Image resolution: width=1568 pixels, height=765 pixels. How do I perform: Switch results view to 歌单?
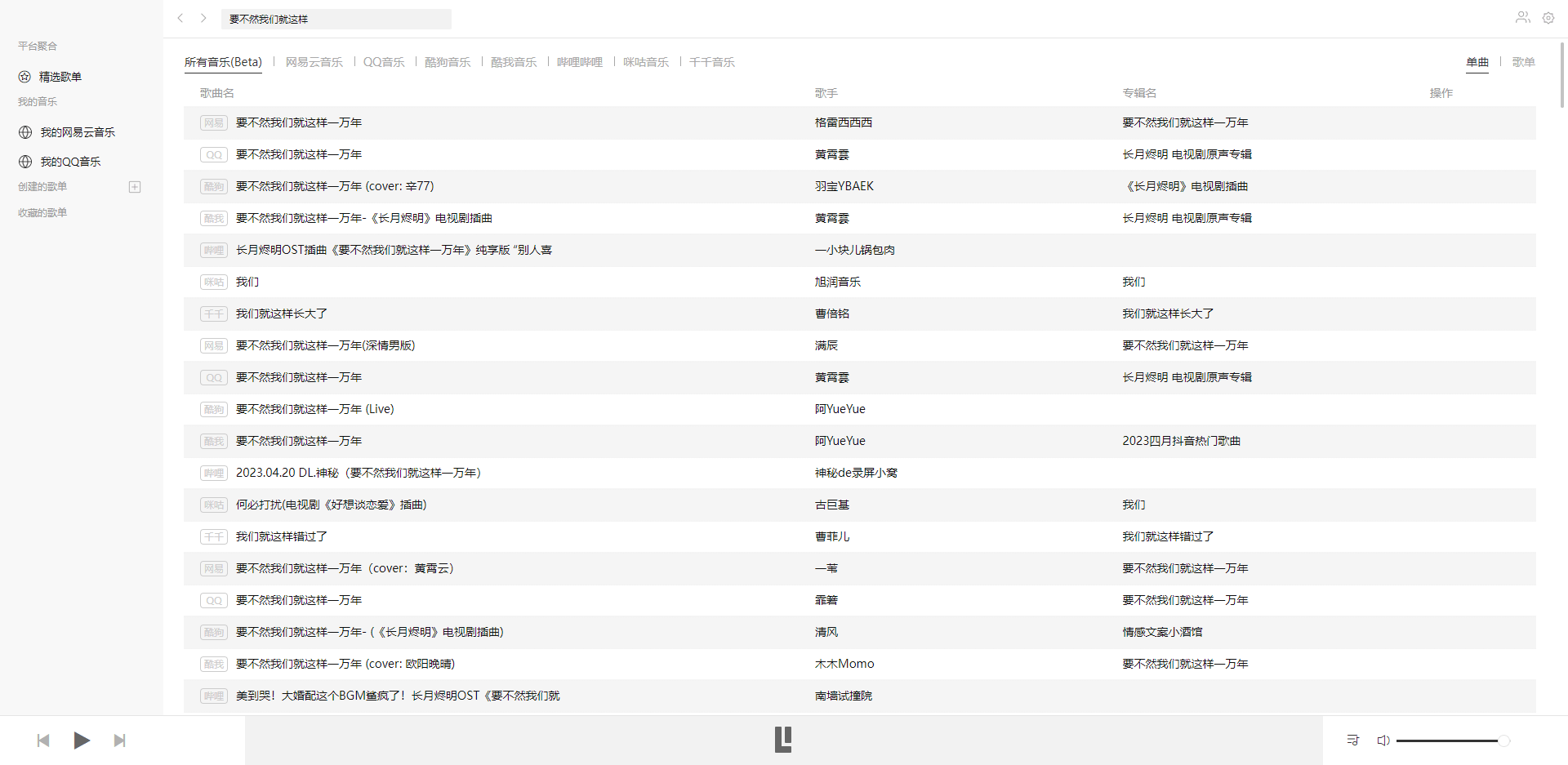tap(1523, 61)
